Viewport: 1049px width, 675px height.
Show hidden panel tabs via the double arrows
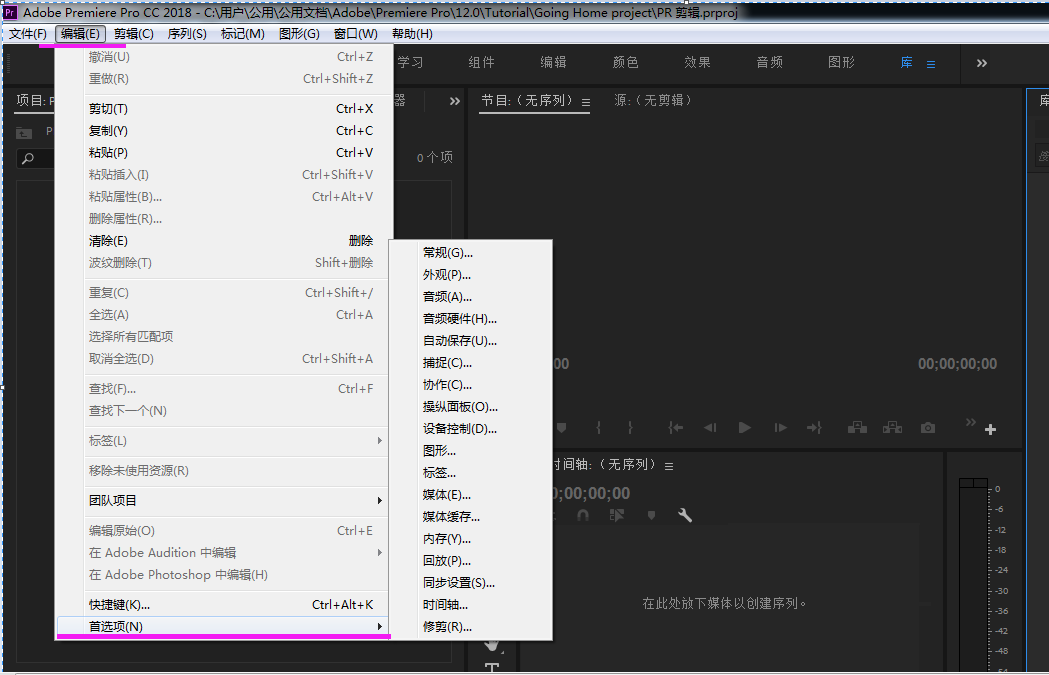(x=455, y=101)
